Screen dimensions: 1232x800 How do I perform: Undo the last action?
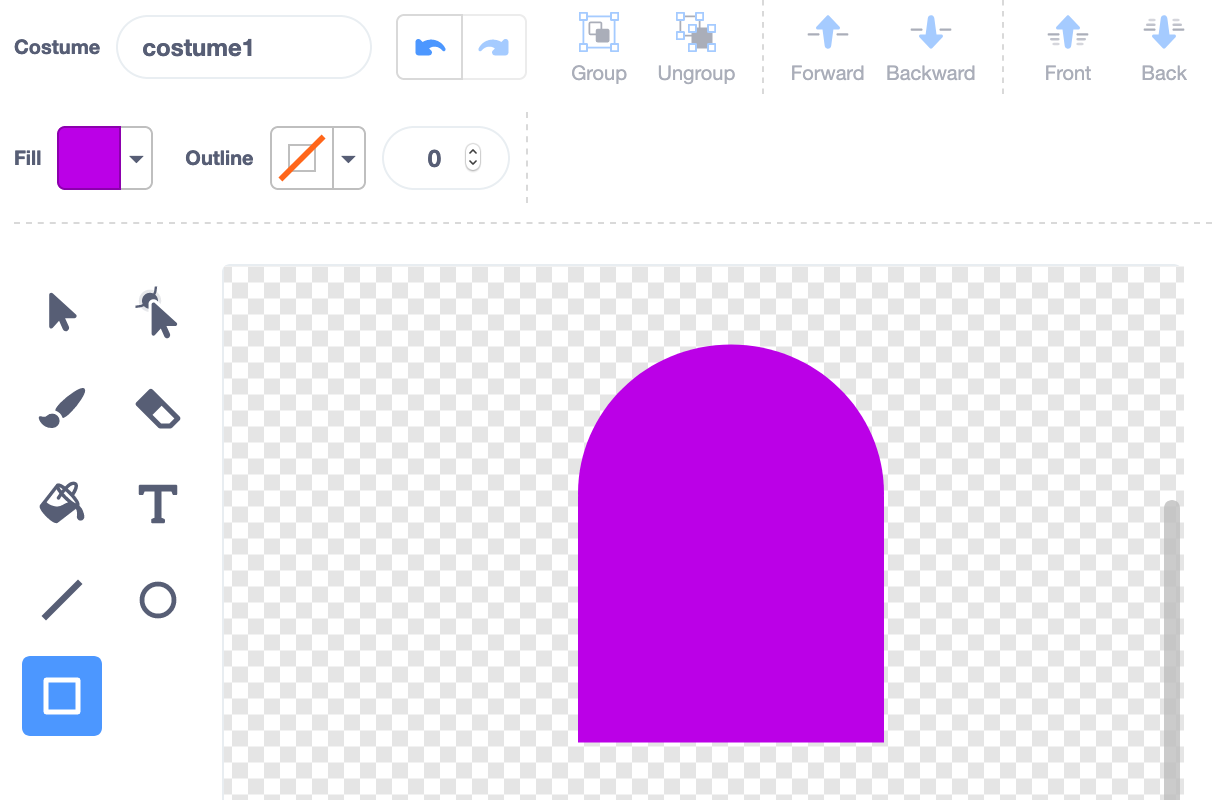430,47
